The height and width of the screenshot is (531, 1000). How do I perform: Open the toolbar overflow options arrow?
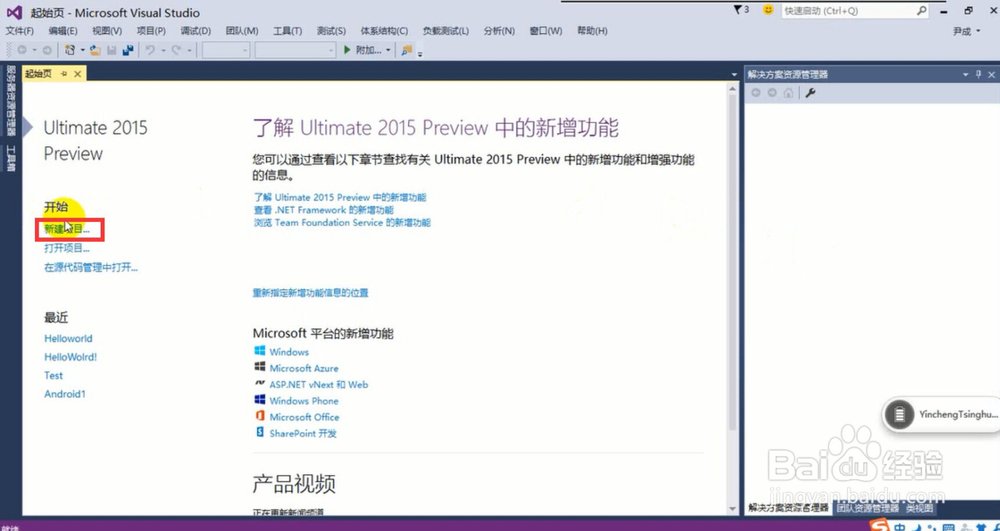(x=420, y=54)
